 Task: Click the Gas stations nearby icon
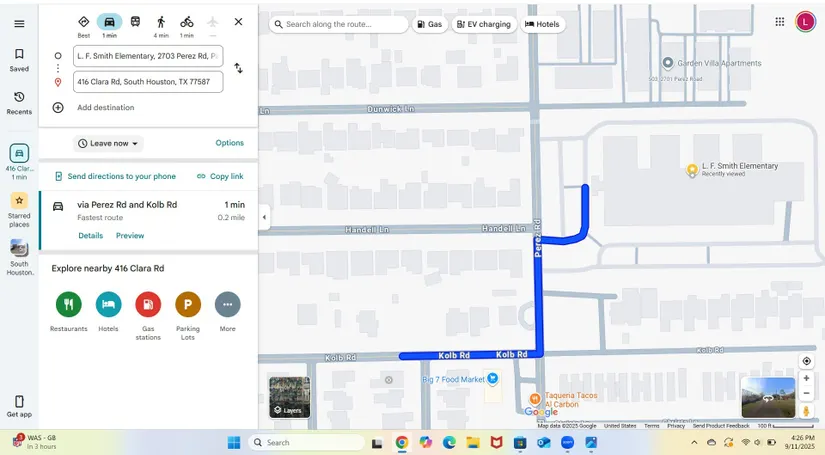point(148,304)
